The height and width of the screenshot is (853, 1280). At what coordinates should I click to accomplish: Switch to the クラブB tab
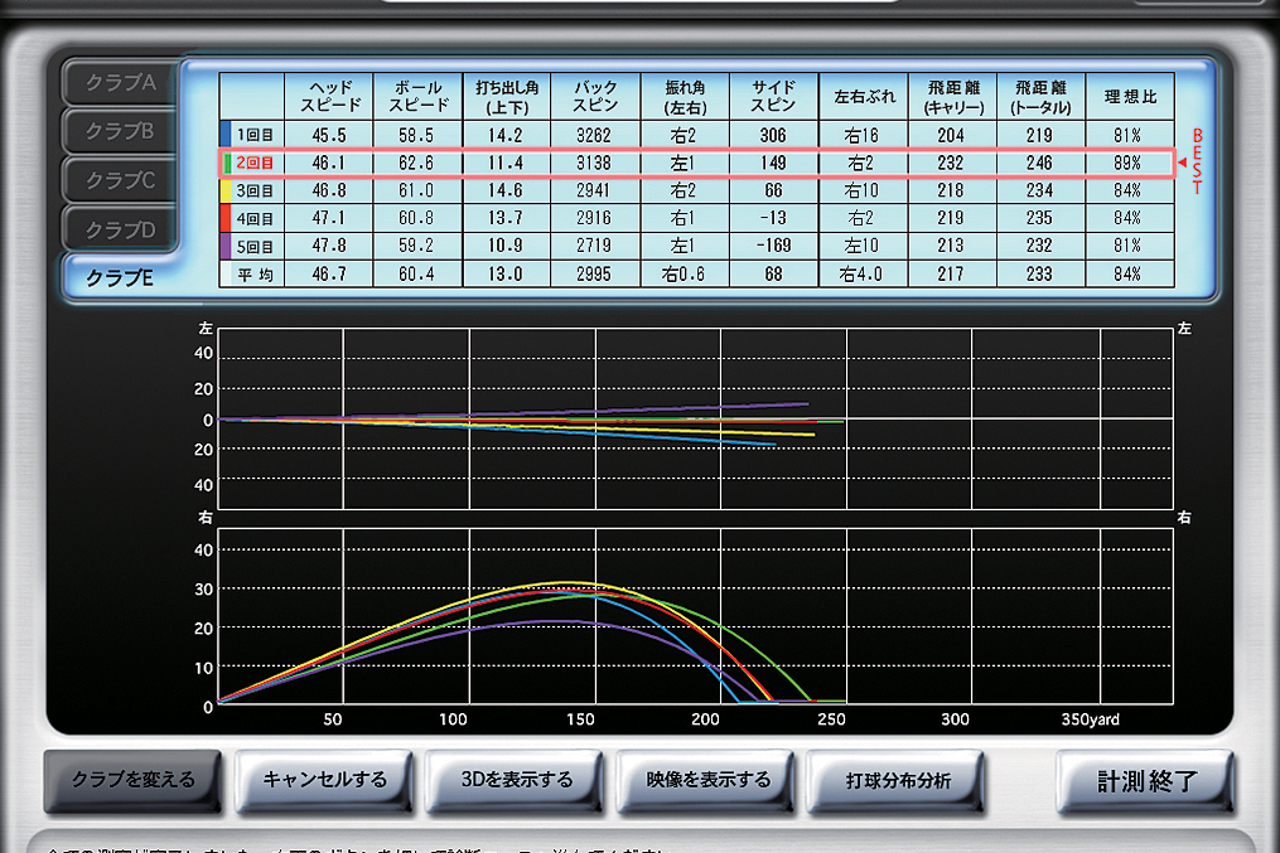(x=119, y=131)
